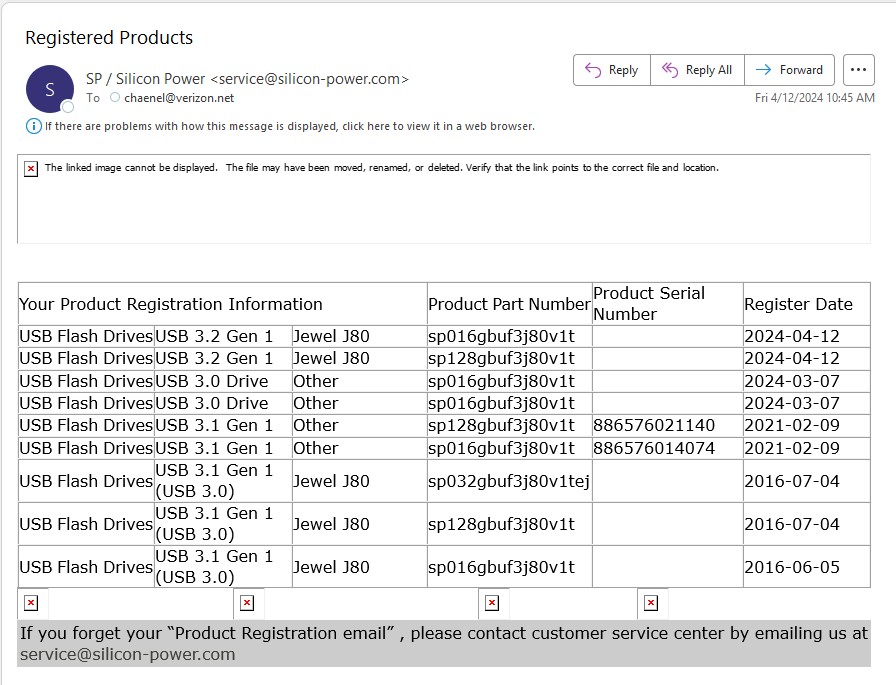Viewport: 896px width, 685px height.
Task: Click the Registered Products subject title
Action: click(109, 38)
